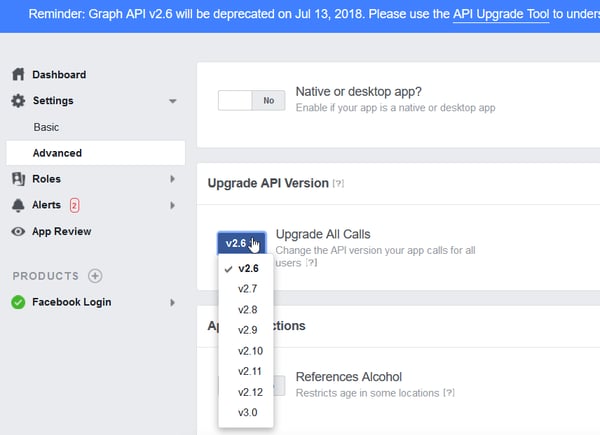The height and width of the screenshot is (435, 600).
Task: Add a product with plus icon
Action: 95,276
